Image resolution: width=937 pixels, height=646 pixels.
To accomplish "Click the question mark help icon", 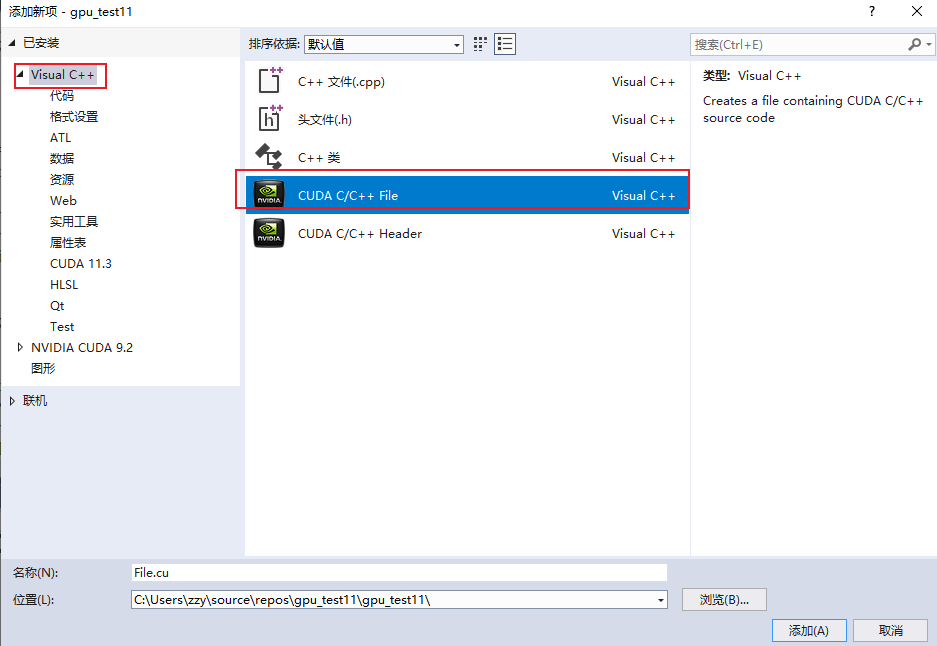I will [871, 11].
